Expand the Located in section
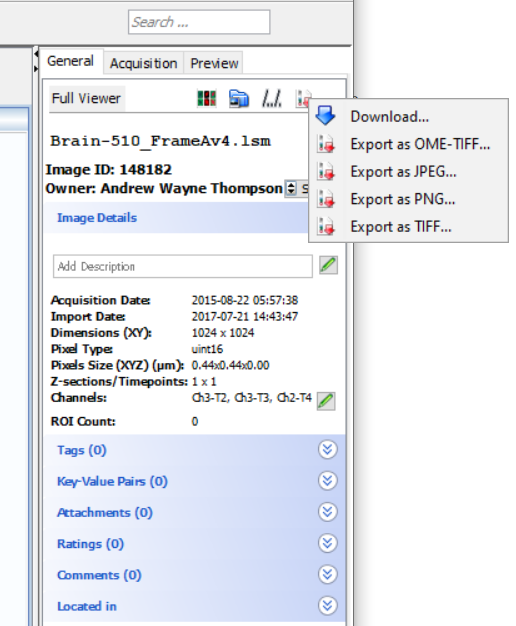 tap(327, 606)
